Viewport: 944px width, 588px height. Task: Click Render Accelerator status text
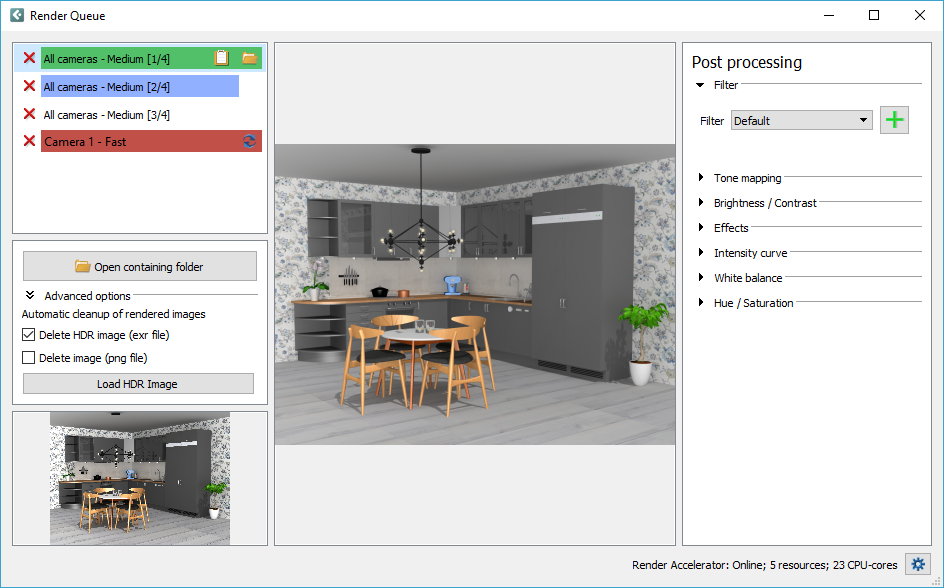765,565
